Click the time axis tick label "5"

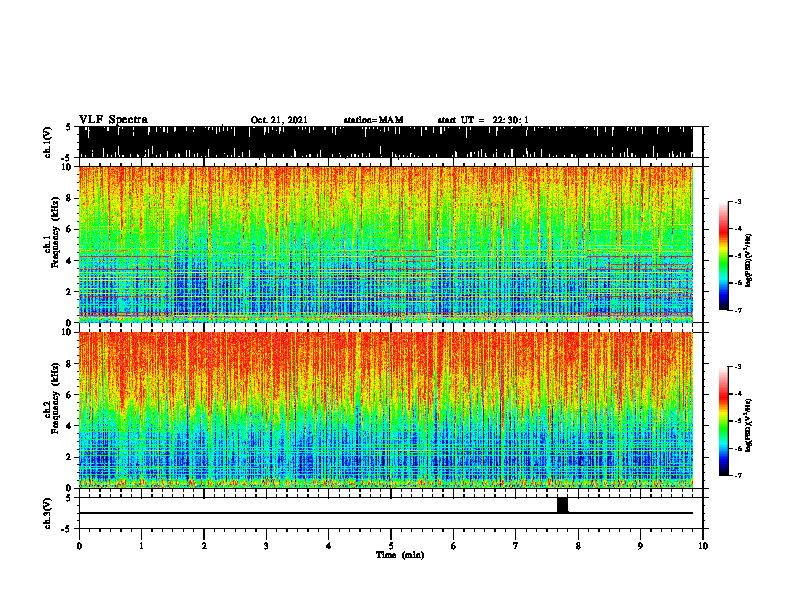click(391, 546)
